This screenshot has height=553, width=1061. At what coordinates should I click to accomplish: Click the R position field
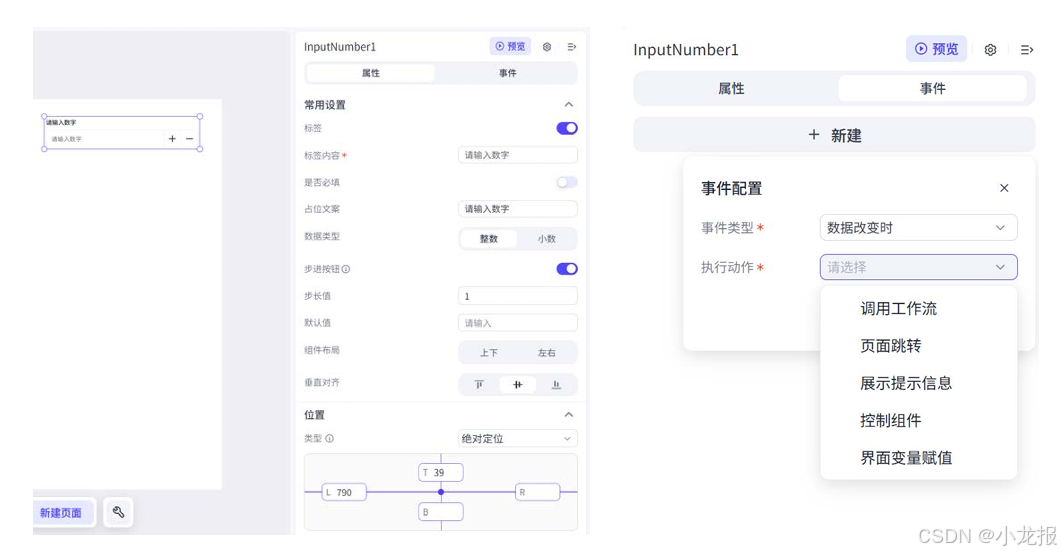tap(537, 492)
